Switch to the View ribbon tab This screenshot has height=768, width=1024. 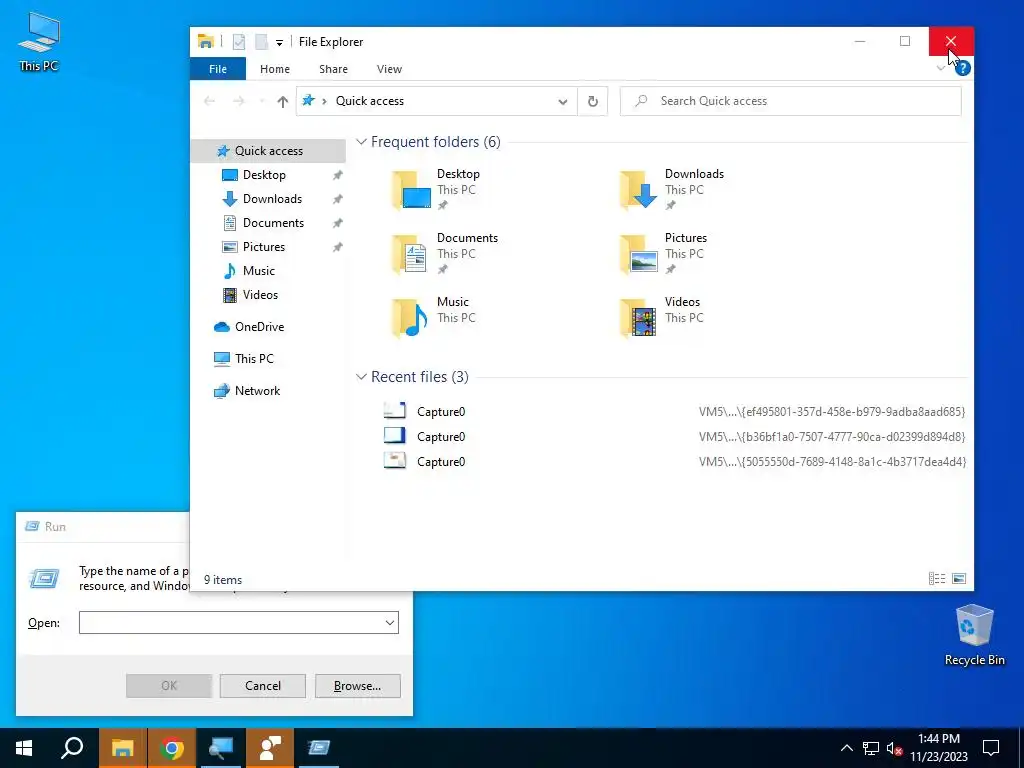click(x=389, y=69)
